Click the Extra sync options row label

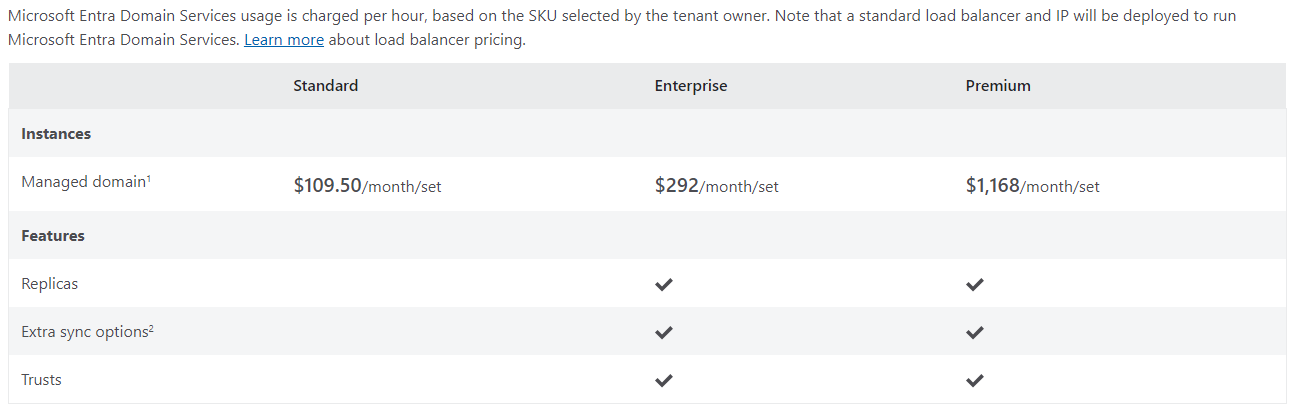(x=85, y=332)
